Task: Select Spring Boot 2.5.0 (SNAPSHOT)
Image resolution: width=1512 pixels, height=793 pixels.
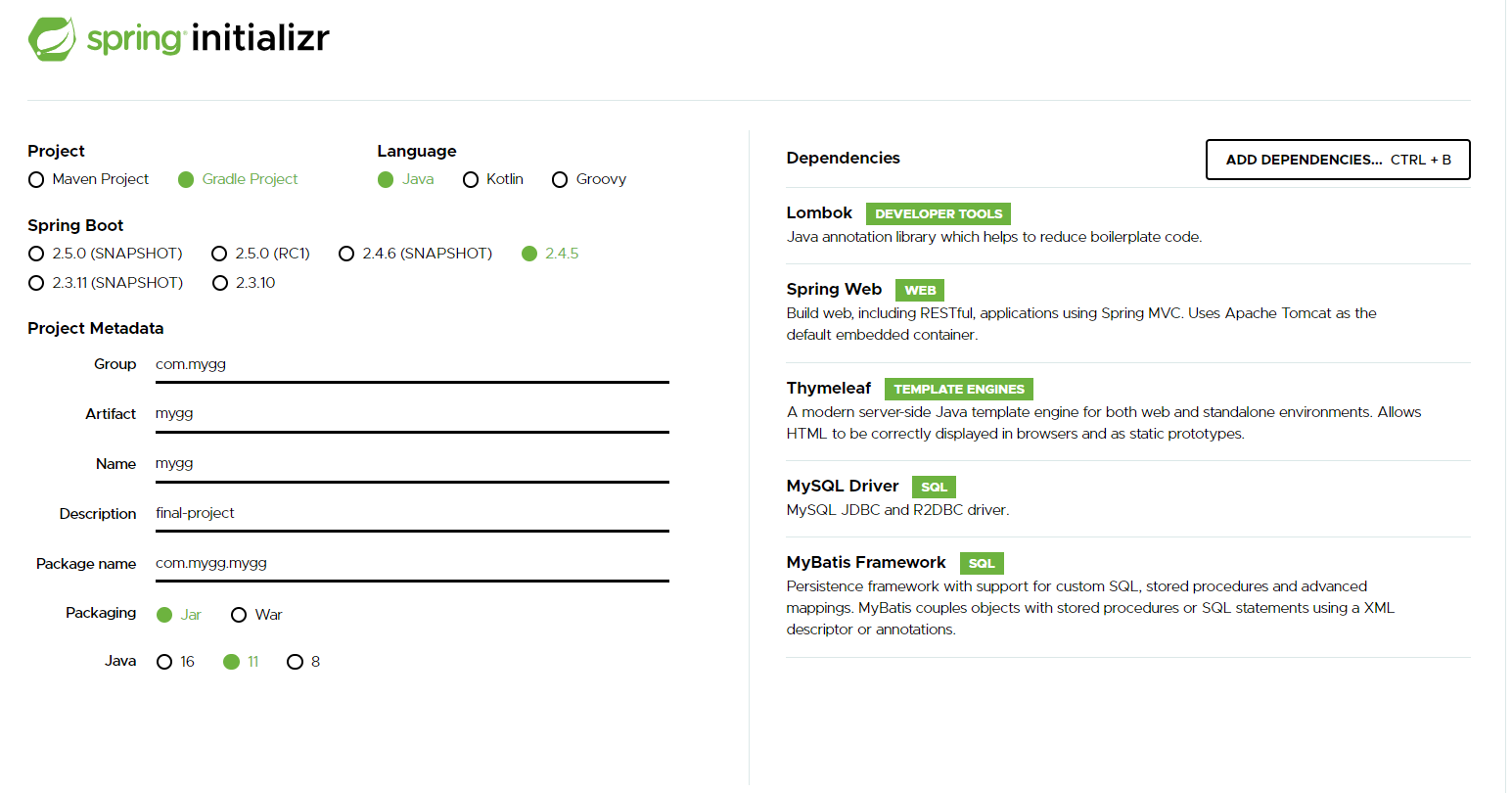Action: coord(106,254)
